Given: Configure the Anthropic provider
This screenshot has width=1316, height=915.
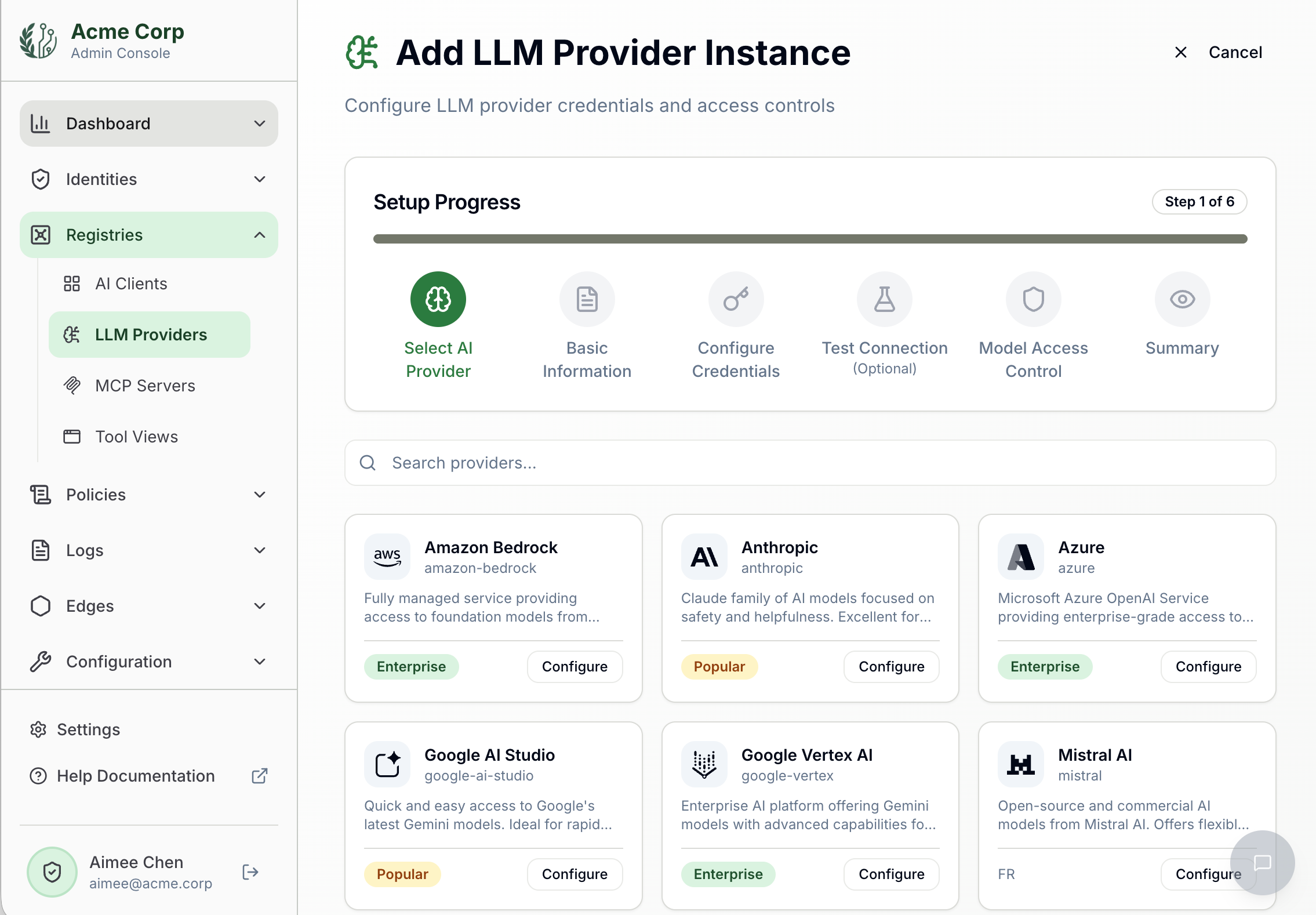Looking at the screenshot, I should point(891,666).
